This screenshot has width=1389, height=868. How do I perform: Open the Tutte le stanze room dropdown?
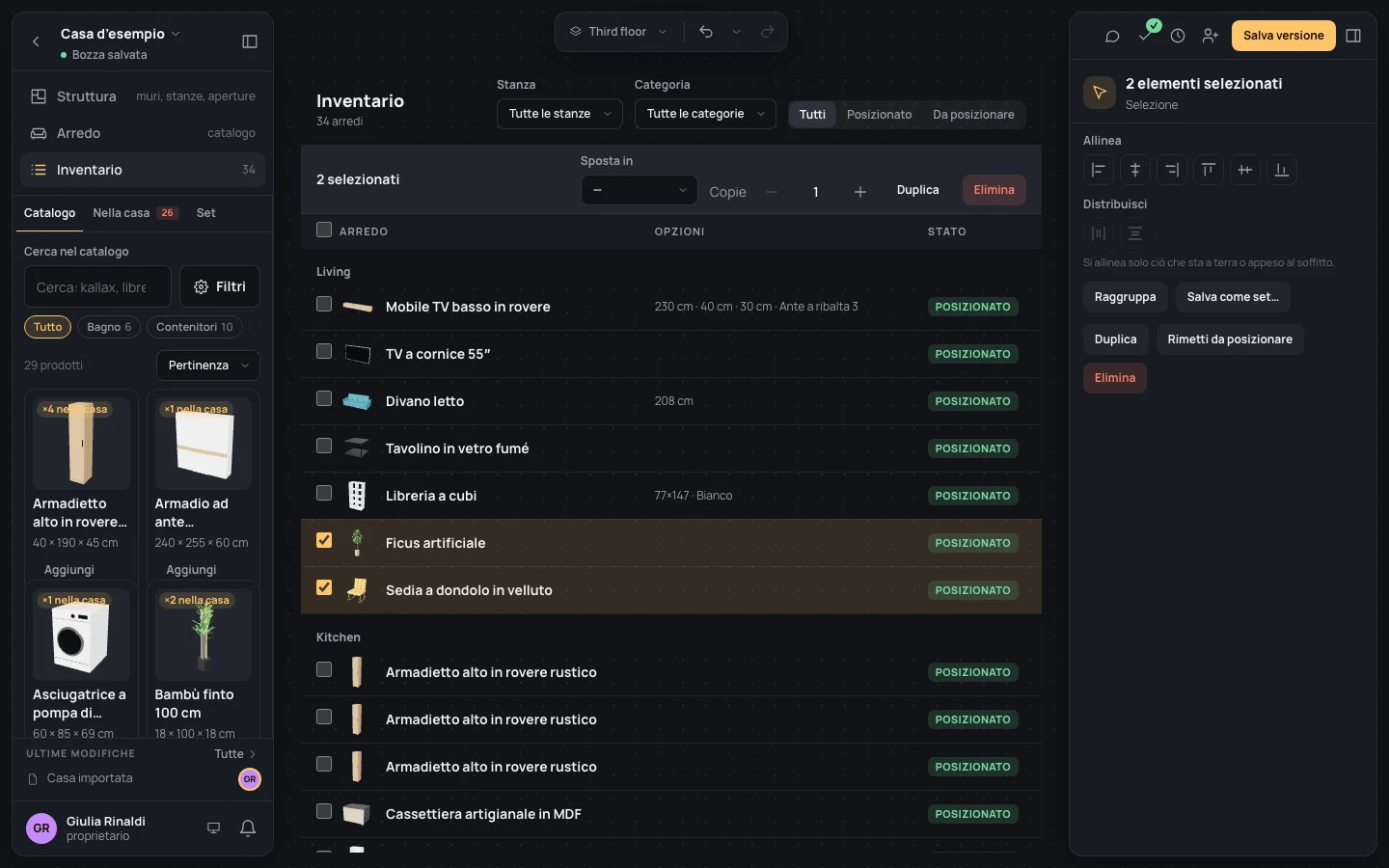[x=559, y=114]
